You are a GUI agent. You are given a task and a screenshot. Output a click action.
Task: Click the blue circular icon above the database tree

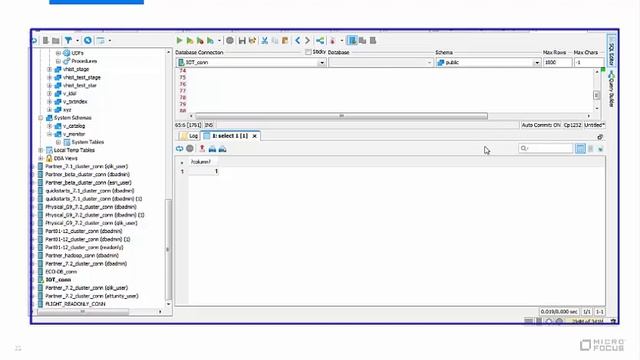pos(88,40)
